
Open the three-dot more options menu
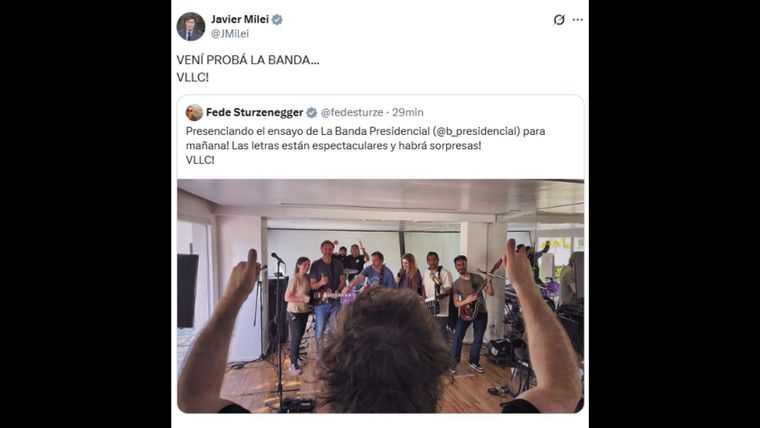click(x=578, y=19)
